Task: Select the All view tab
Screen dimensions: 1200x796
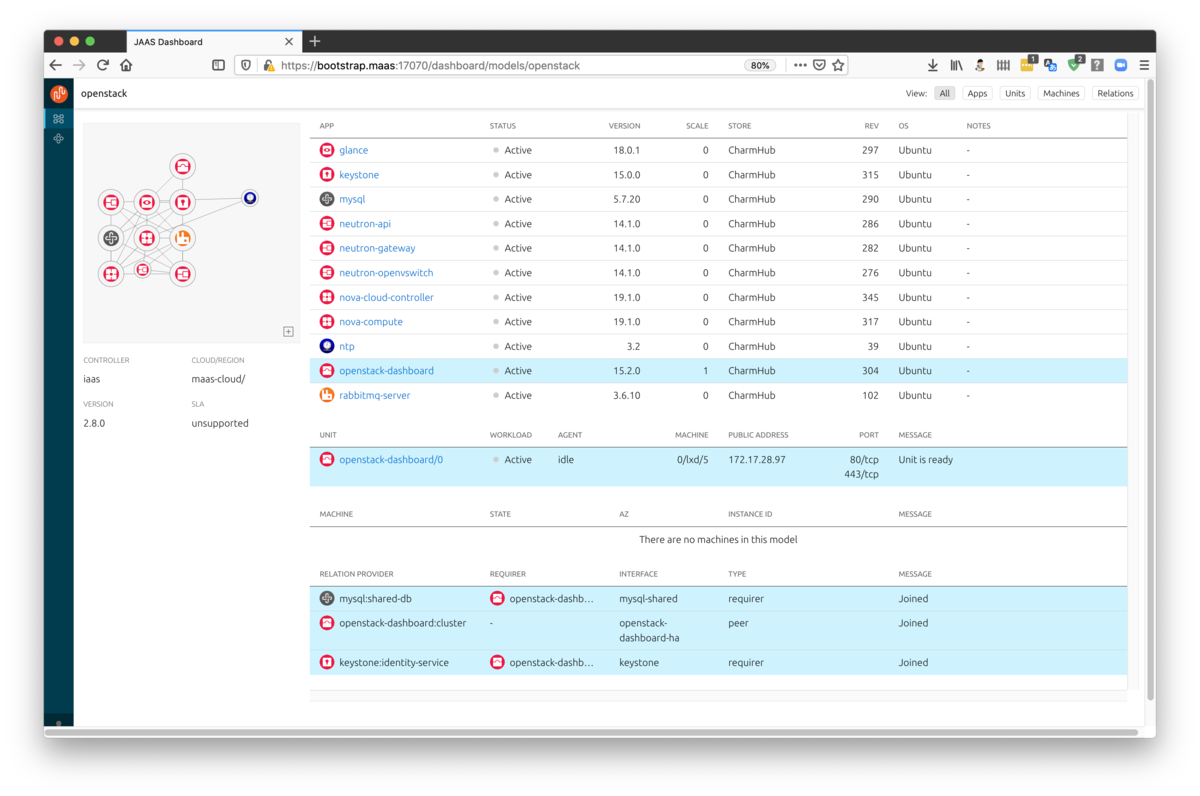Action: click(x=945, y=93)
